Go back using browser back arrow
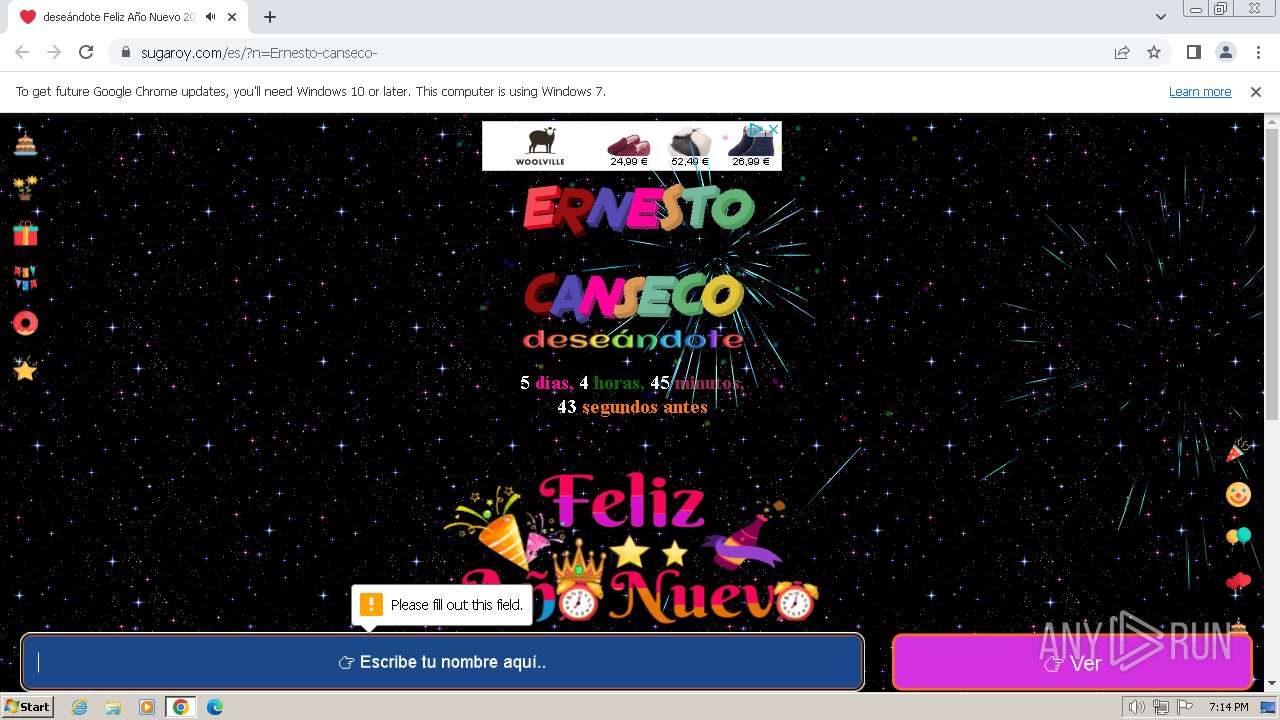The width and height of the screenshot is (1280, 720). 22,53
